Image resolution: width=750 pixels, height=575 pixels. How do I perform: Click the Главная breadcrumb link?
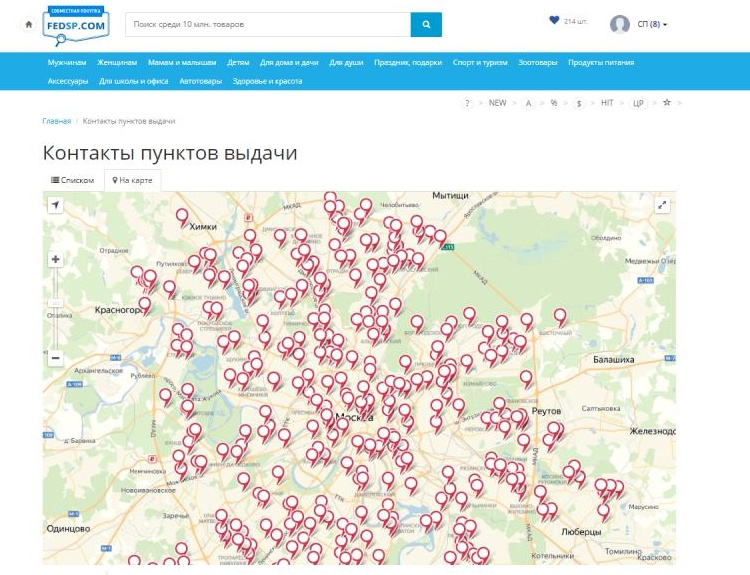[x=56, y=121]
